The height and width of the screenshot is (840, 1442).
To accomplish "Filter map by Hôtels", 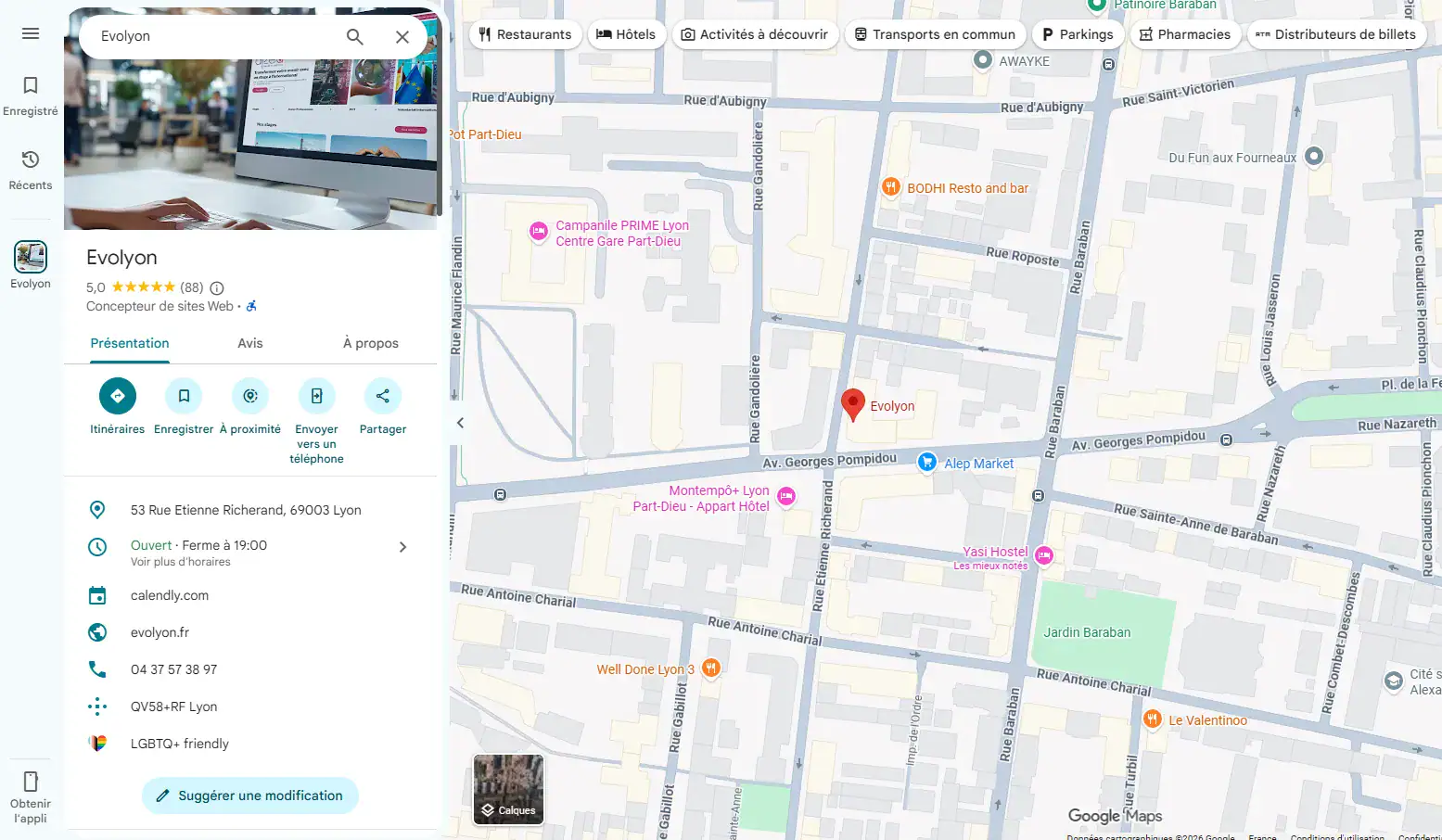I will (x=626, y=34).
